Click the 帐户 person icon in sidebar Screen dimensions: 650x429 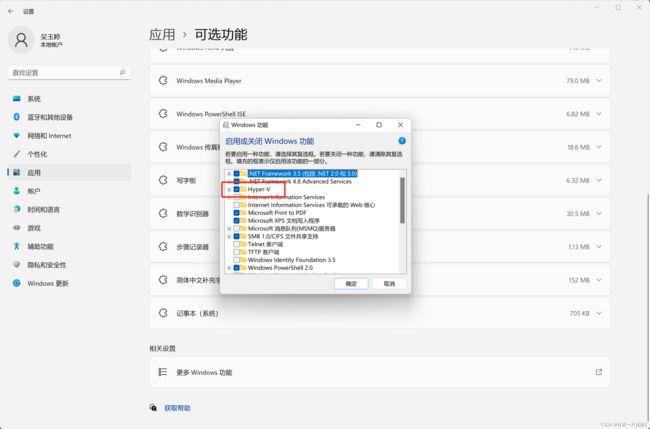coord(17,191)
